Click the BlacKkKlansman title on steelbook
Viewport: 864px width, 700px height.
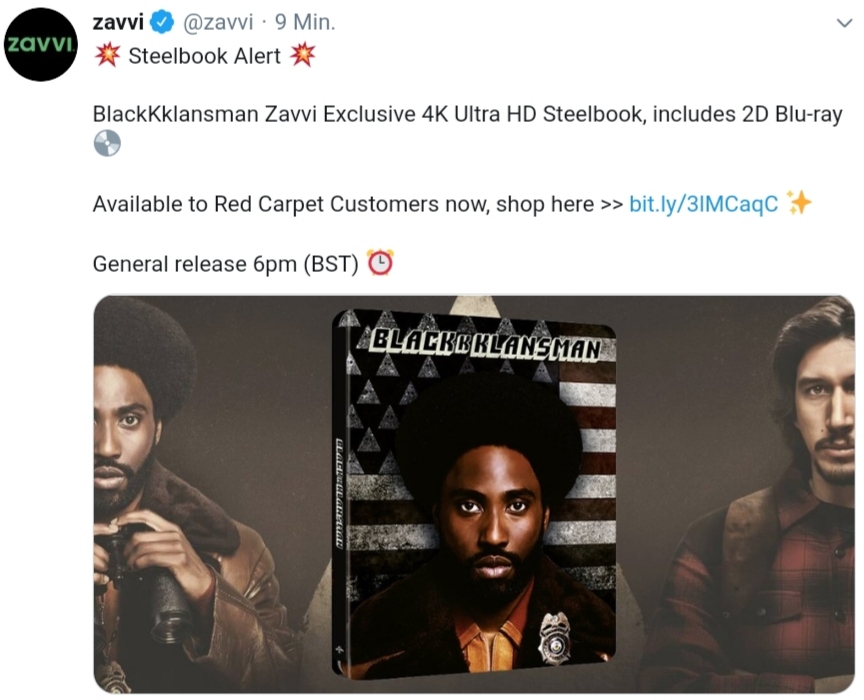coord(486,345)
